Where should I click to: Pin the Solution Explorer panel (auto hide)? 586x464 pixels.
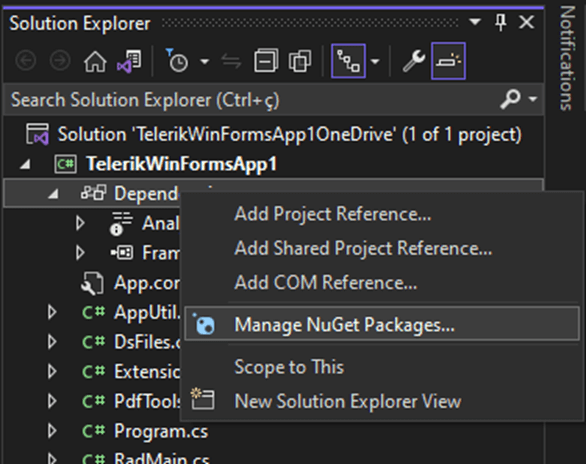[501, 22]
